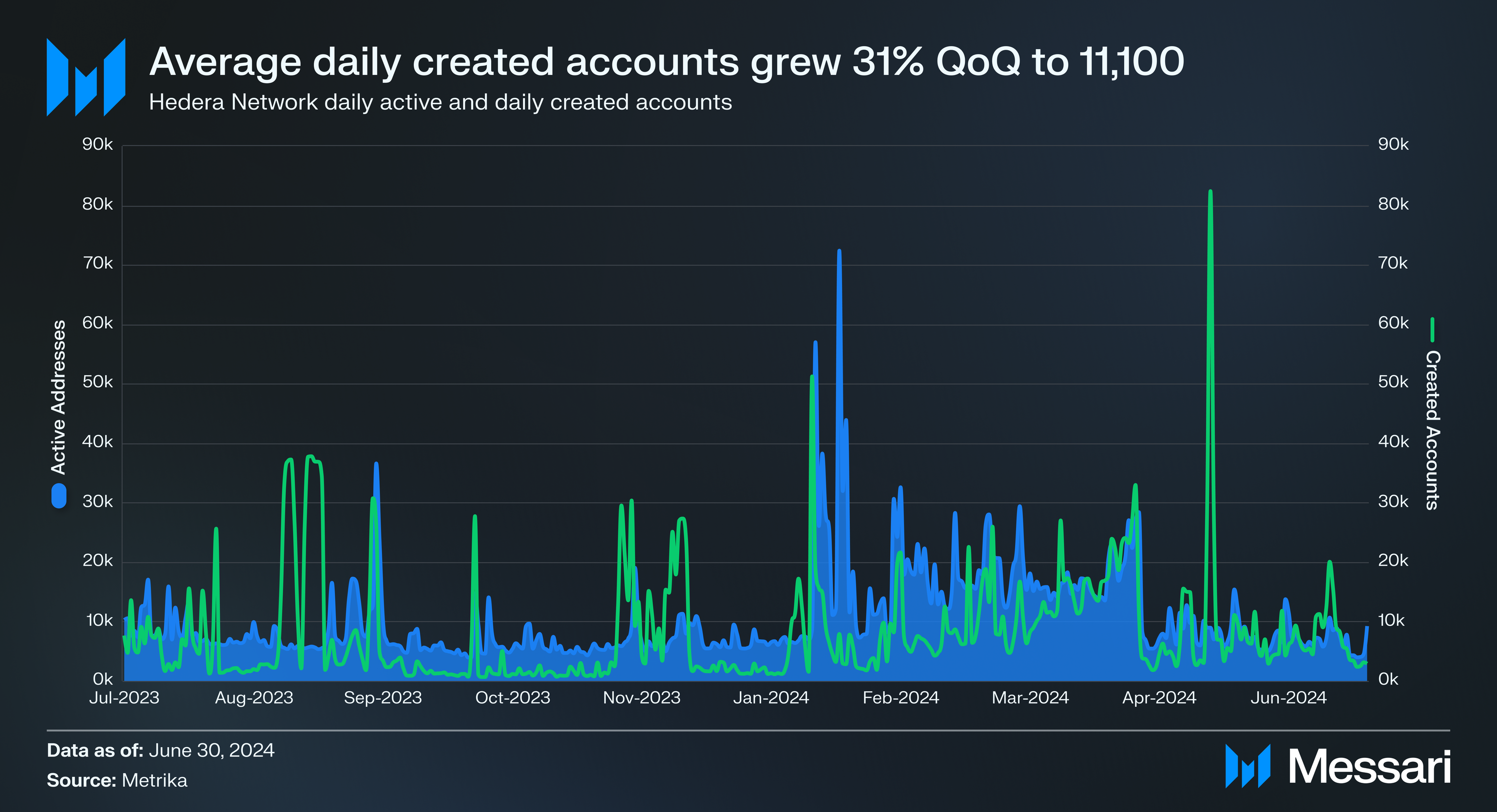Screen dimensions: 1497x812
Task: Click the Messari wordmark text at bottom right
Action: 1369,767
